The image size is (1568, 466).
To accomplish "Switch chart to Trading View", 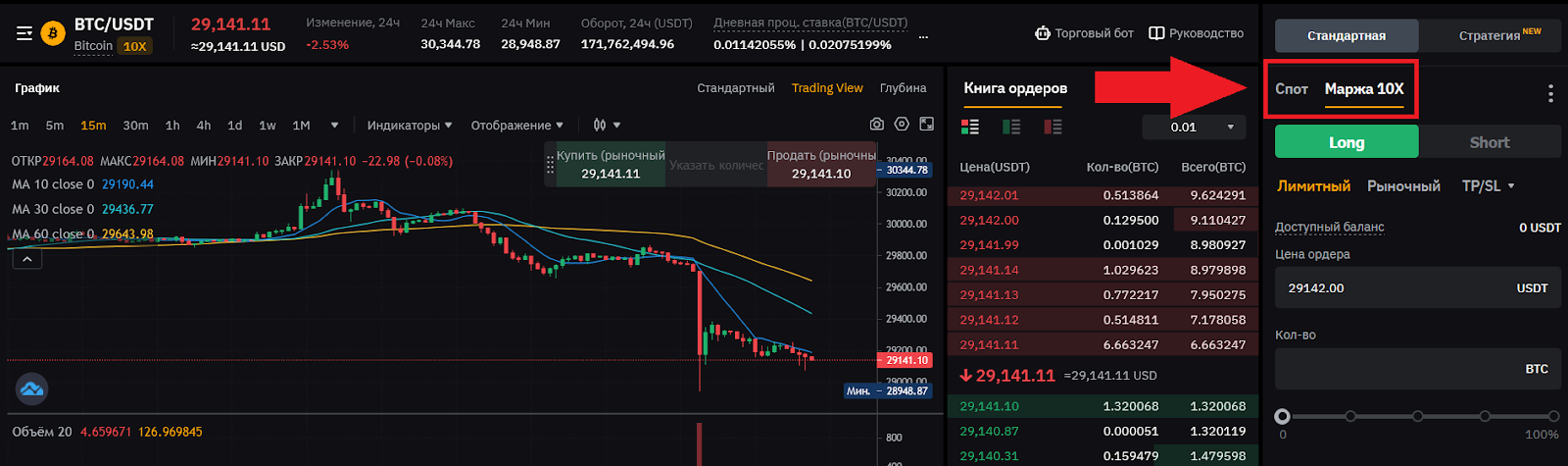I will pos(827,88).
